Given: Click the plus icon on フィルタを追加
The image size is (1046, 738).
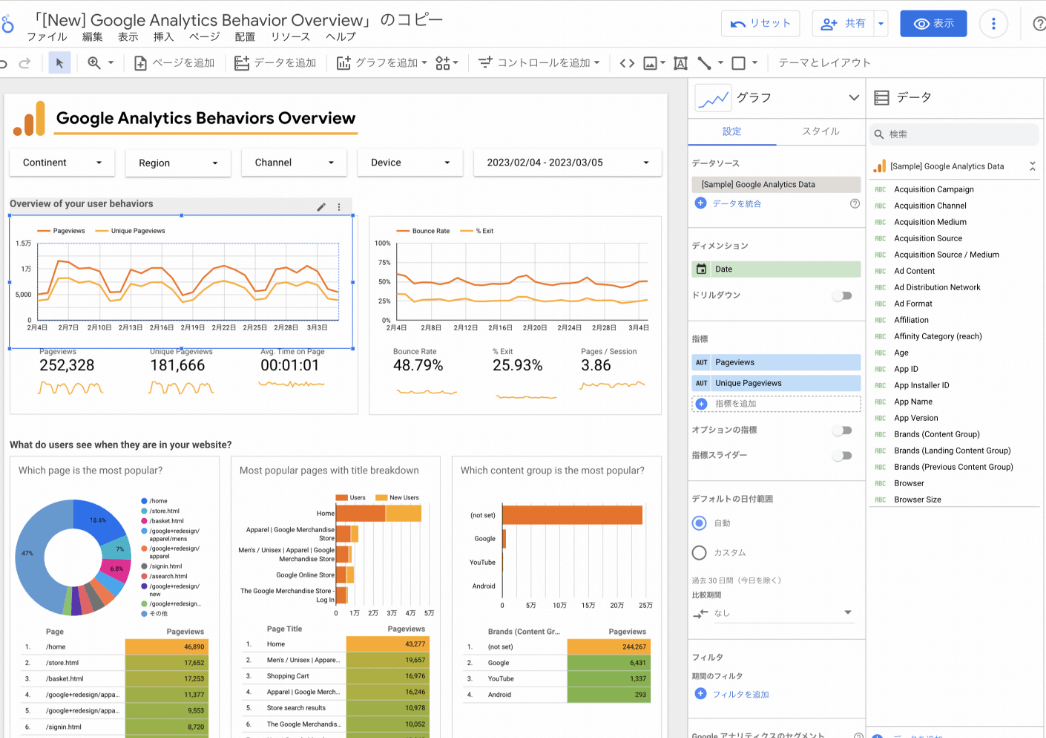Looking at the screenshot, I should tap(700, 693).
